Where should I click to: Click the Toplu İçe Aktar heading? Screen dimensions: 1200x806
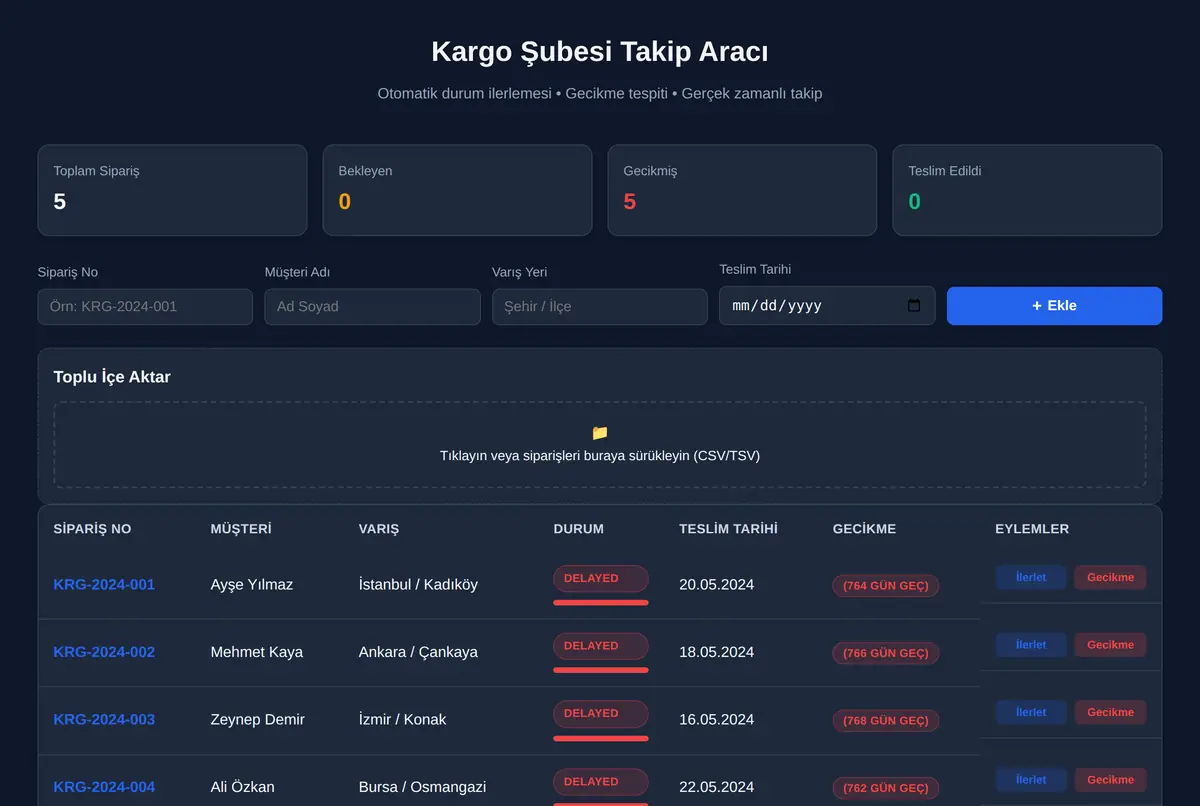point(112,377)
